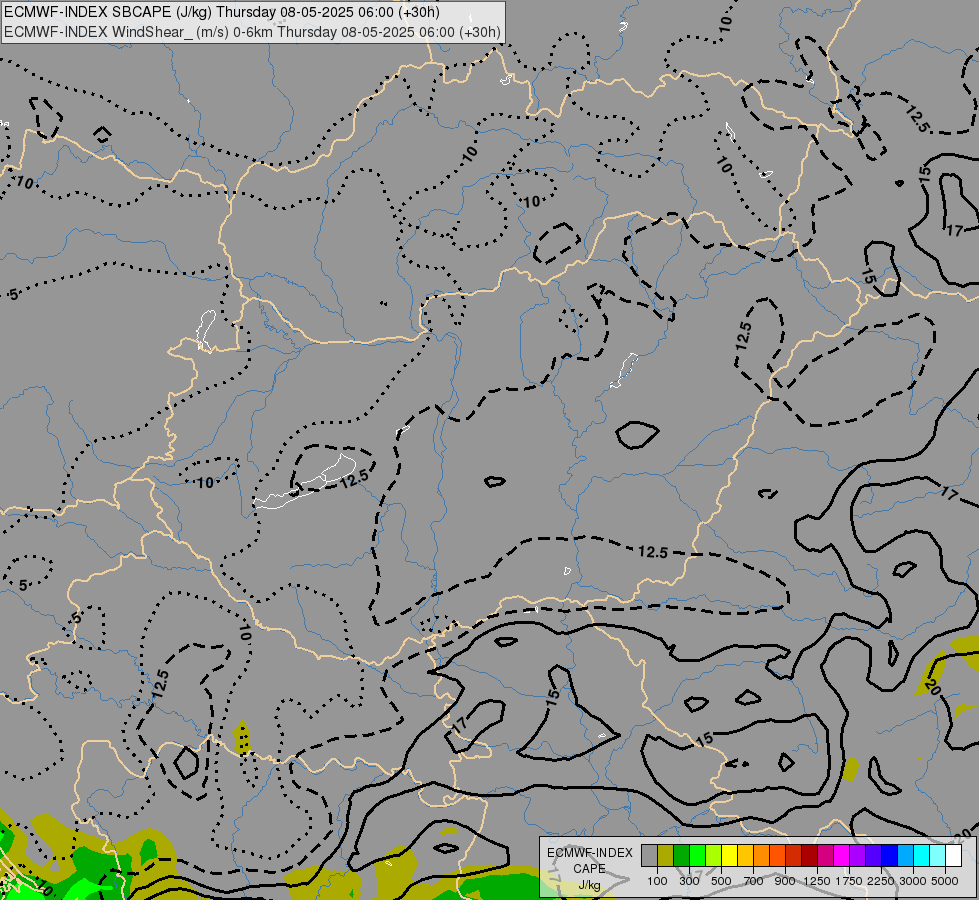The image size is (979, 900).
Task: Pick the dark red legend swatch
Action: pyautogui.click(x=809, y=855)
